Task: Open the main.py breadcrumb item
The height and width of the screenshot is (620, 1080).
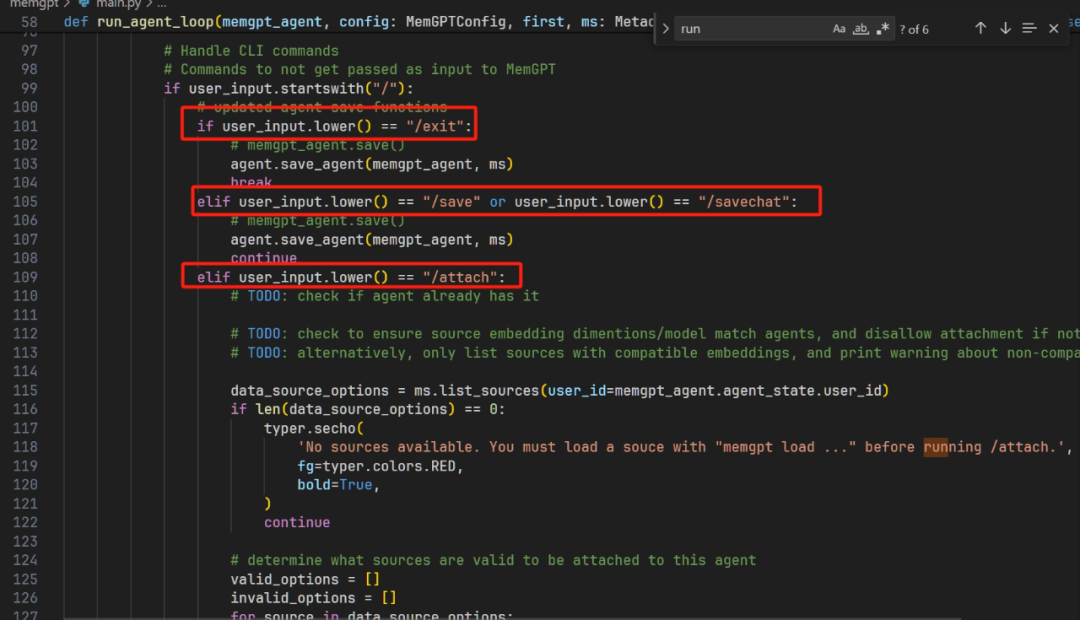Action: pyautogui.click(x=118, y=4)
